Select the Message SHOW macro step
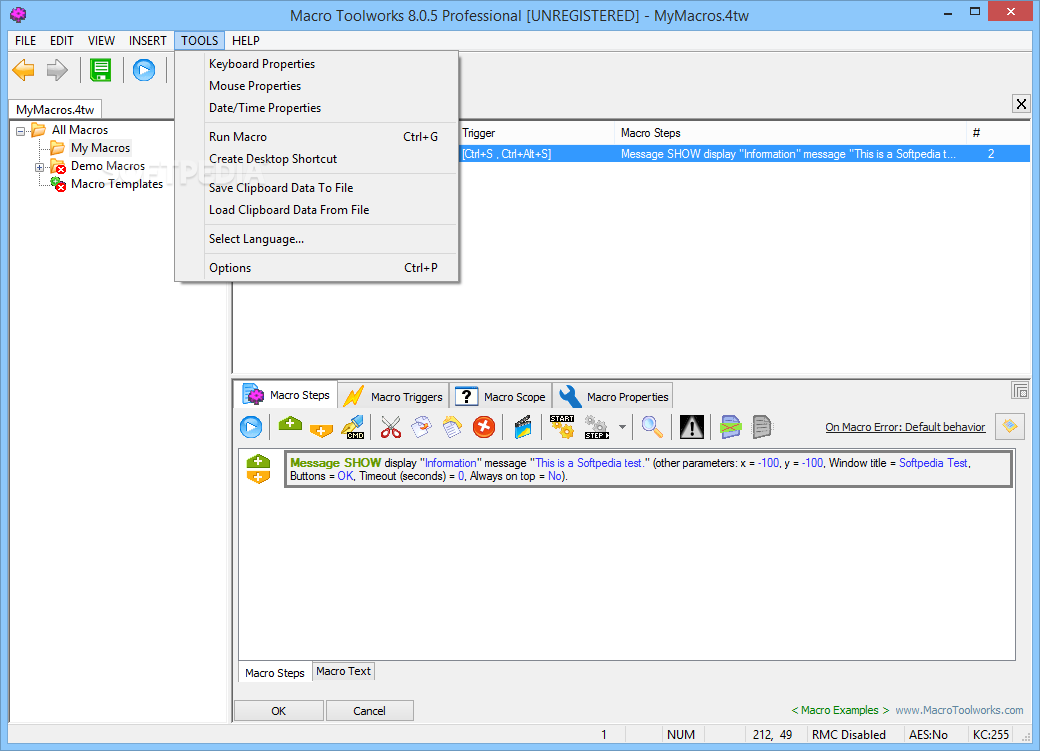This screenshot has width=1040, height=751. coord(648,469)
